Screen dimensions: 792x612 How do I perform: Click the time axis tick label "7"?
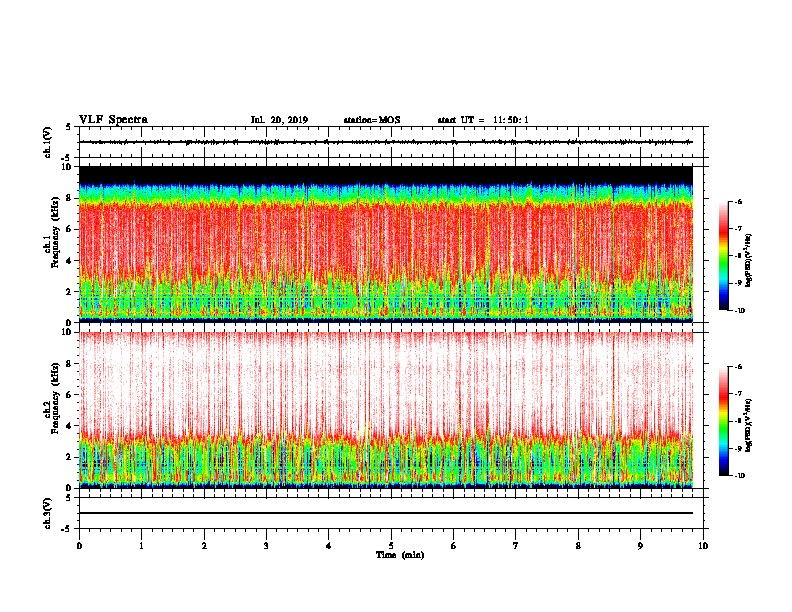click(516, 546)
